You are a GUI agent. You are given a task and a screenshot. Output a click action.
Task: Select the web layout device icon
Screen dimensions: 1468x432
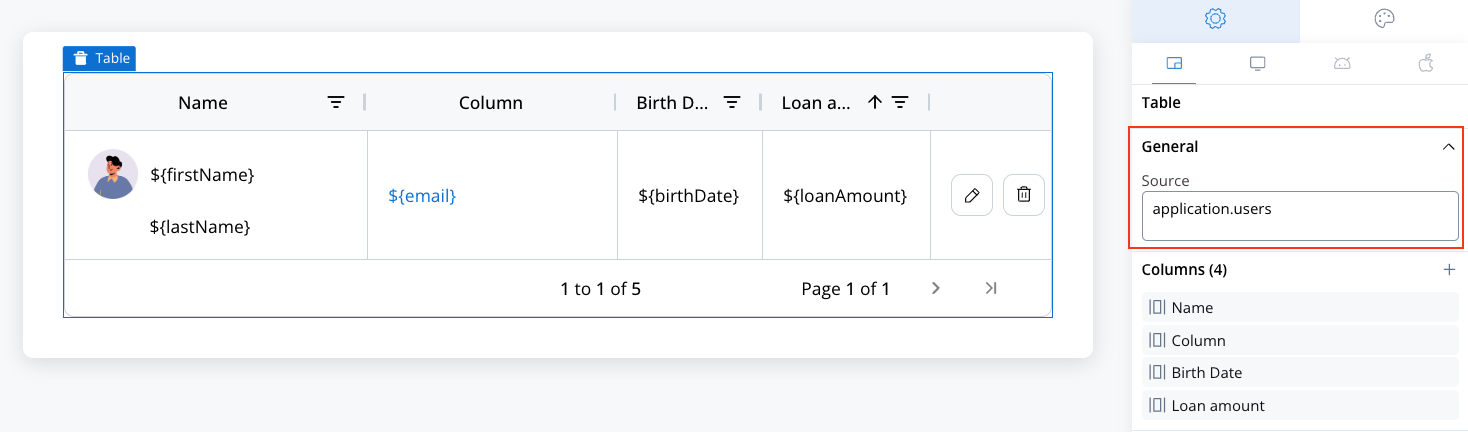pos(1174,64)
